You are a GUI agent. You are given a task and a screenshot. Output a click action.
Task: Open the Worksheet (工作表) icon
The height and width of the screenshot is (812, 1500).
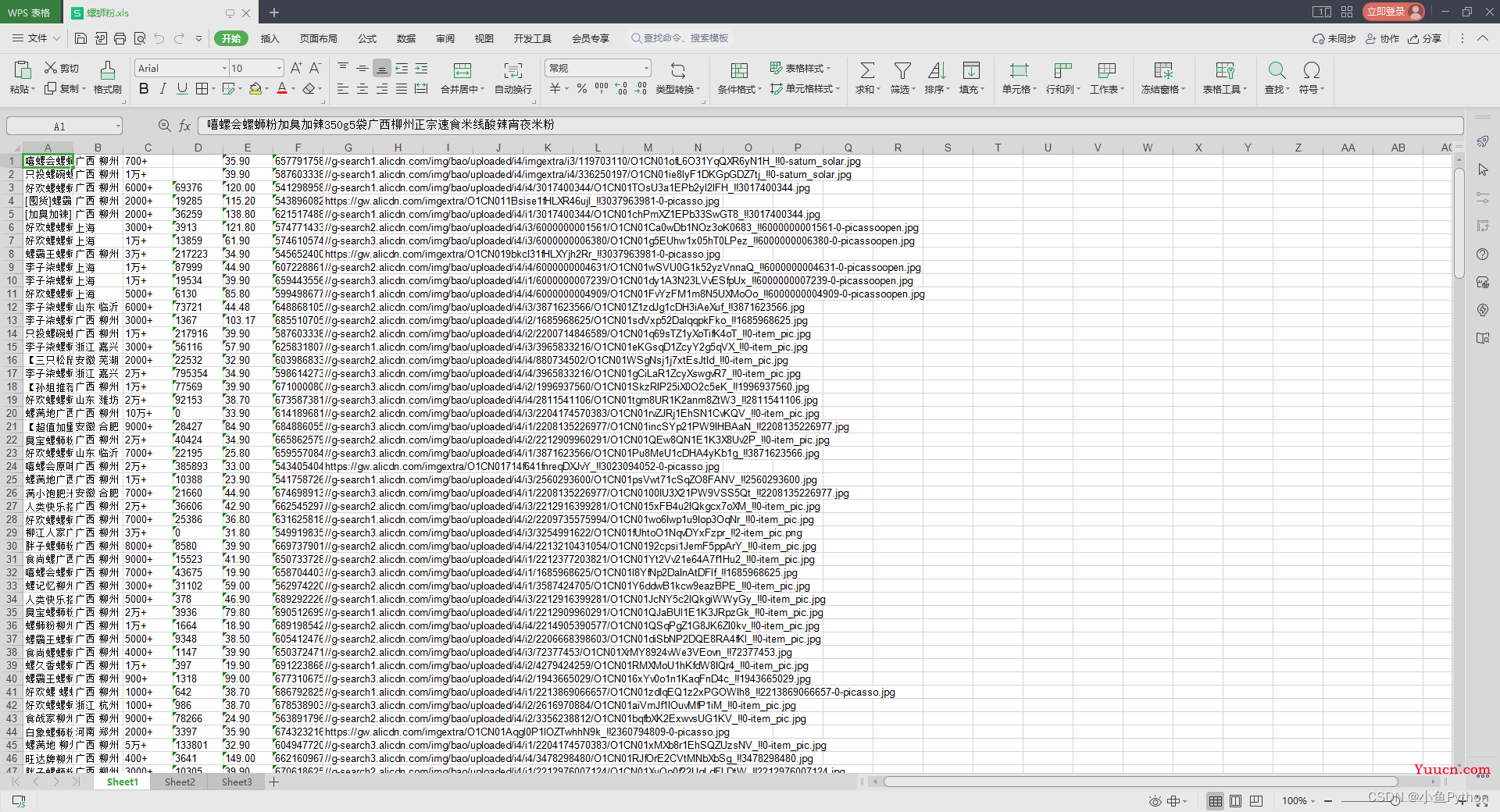click(x=1106, y=70)
